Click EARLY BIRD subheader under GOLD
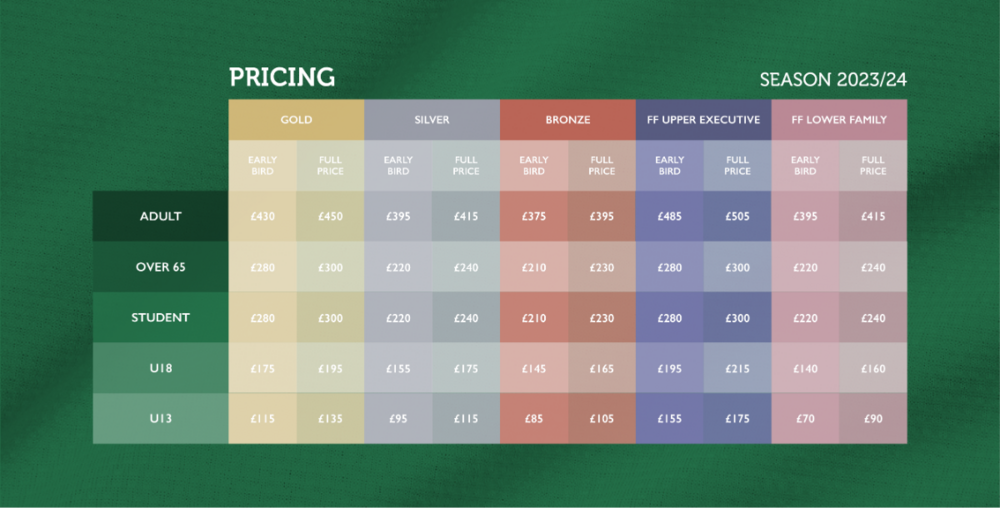The image size is (1000, 508). pos(262,165)
